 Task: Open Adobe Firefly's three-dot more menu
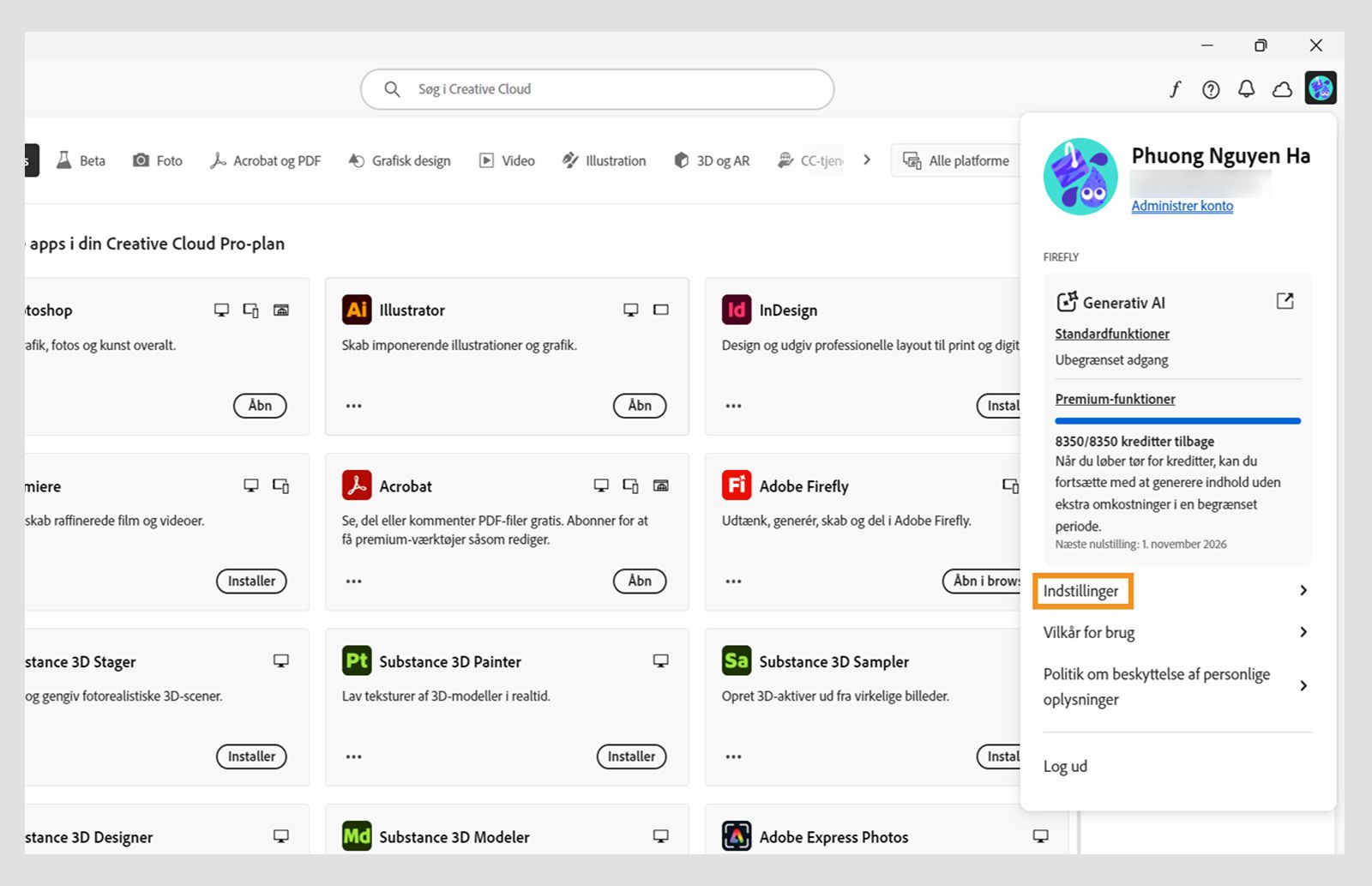point(734,582)
